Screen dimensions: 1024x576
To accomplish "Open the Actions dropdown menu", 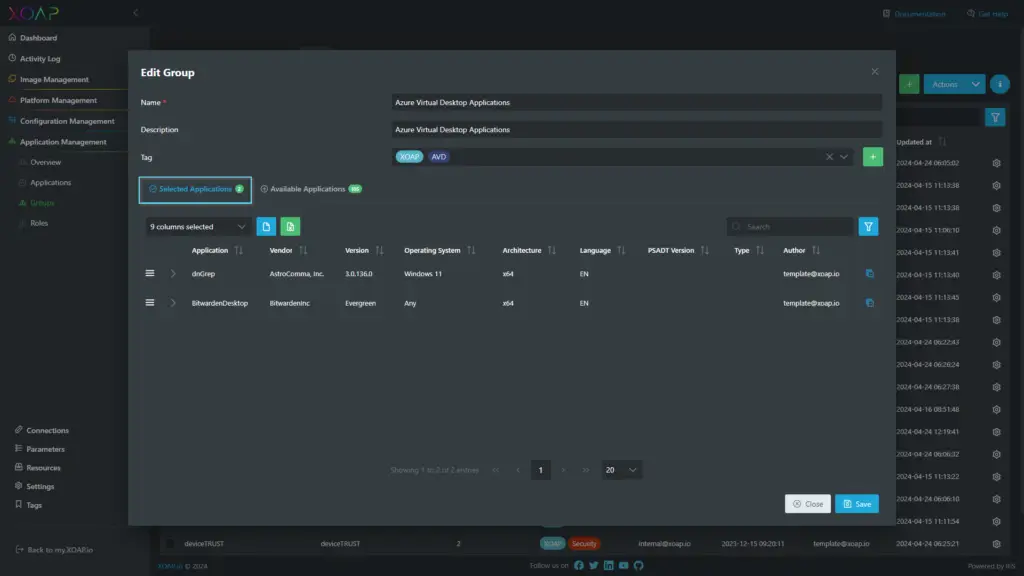I will (x=954, y=84).
